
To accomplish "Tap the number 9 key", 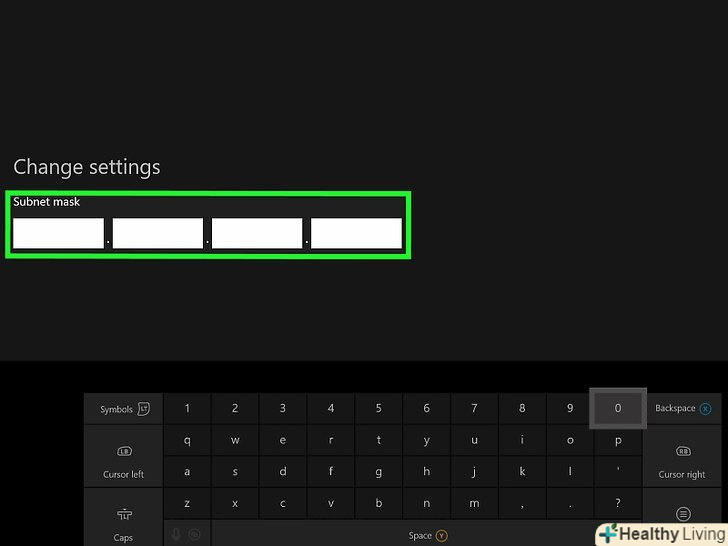I will [570, 408].
